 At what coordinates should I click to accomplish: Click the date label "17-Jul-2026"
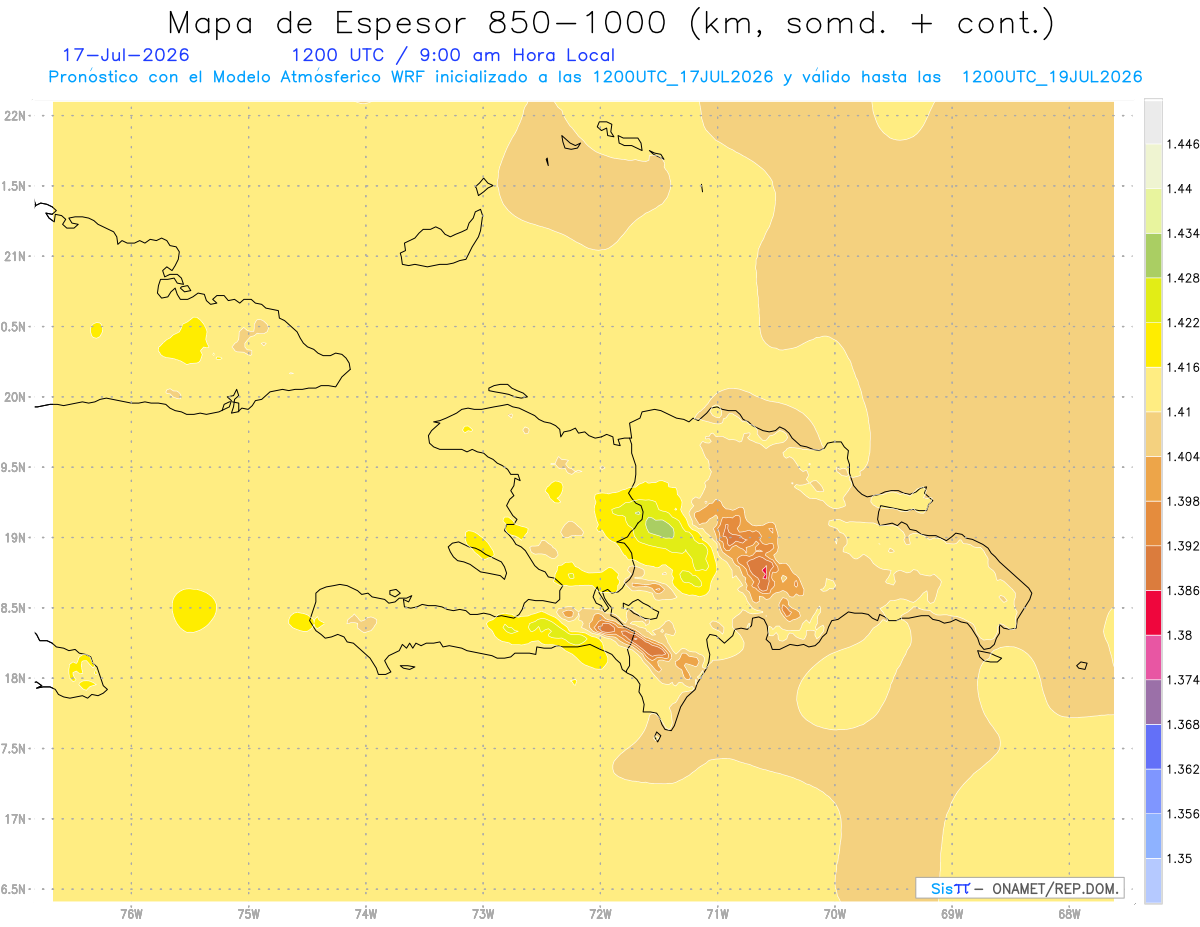(126, 55)
